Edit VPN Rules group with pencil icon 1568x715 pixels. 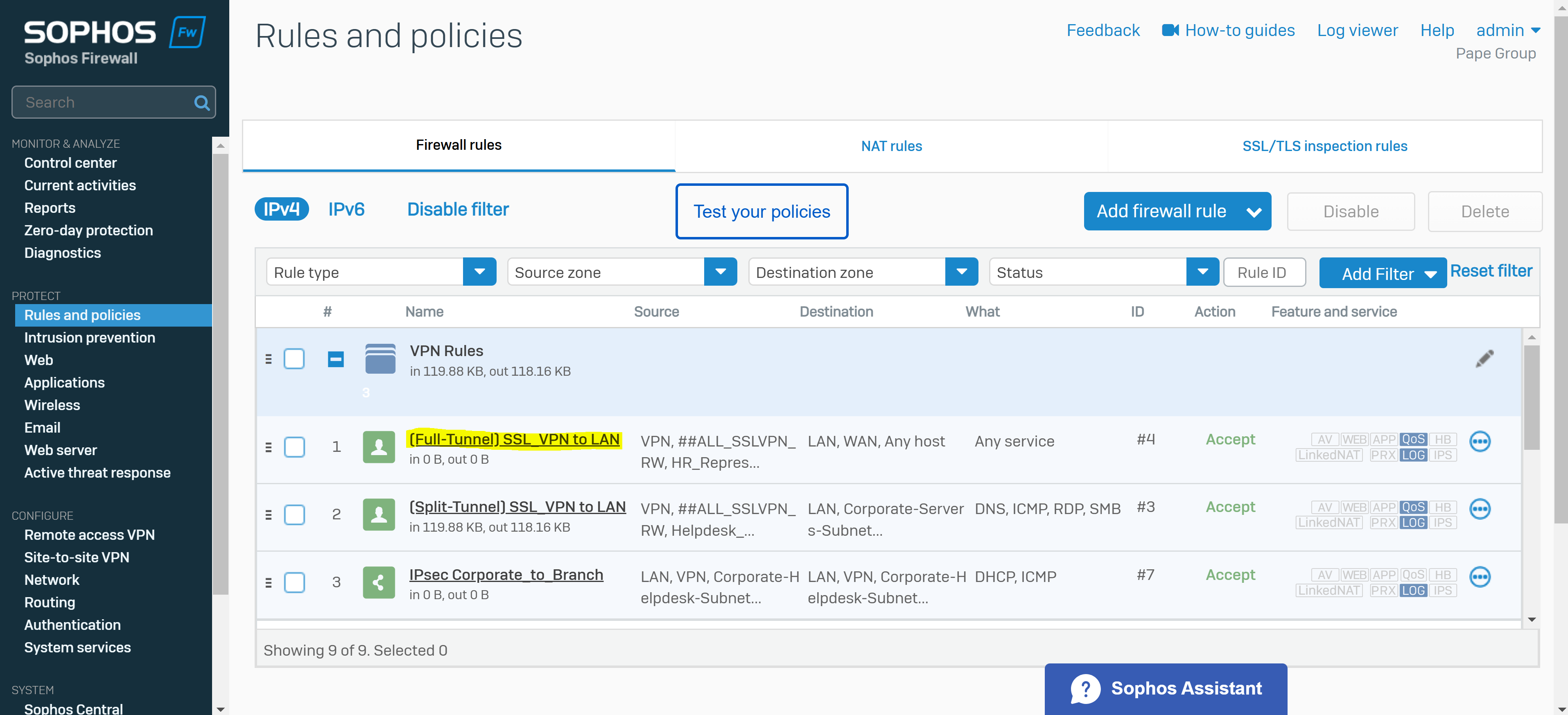[1484, 359]
